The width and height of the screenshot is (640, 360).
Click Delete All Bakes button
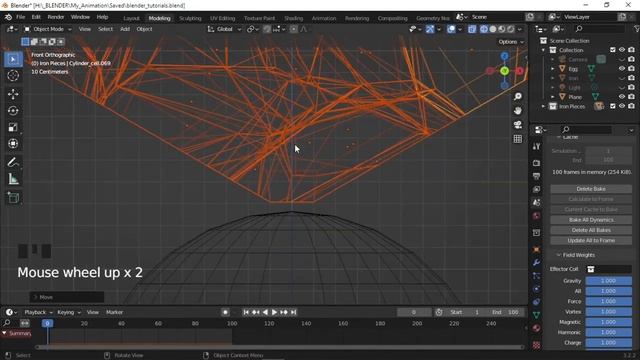click(x=591, y=230)
